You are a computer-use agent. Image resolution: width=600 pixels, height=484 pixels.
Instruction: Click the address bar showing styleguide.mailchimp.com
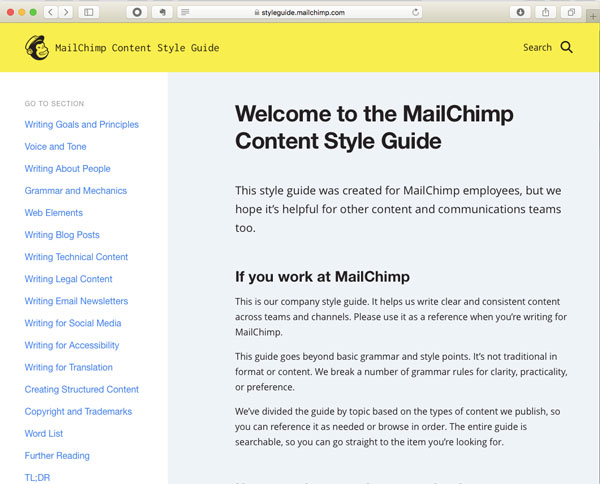pyautogui.click(x=300, y=12)
